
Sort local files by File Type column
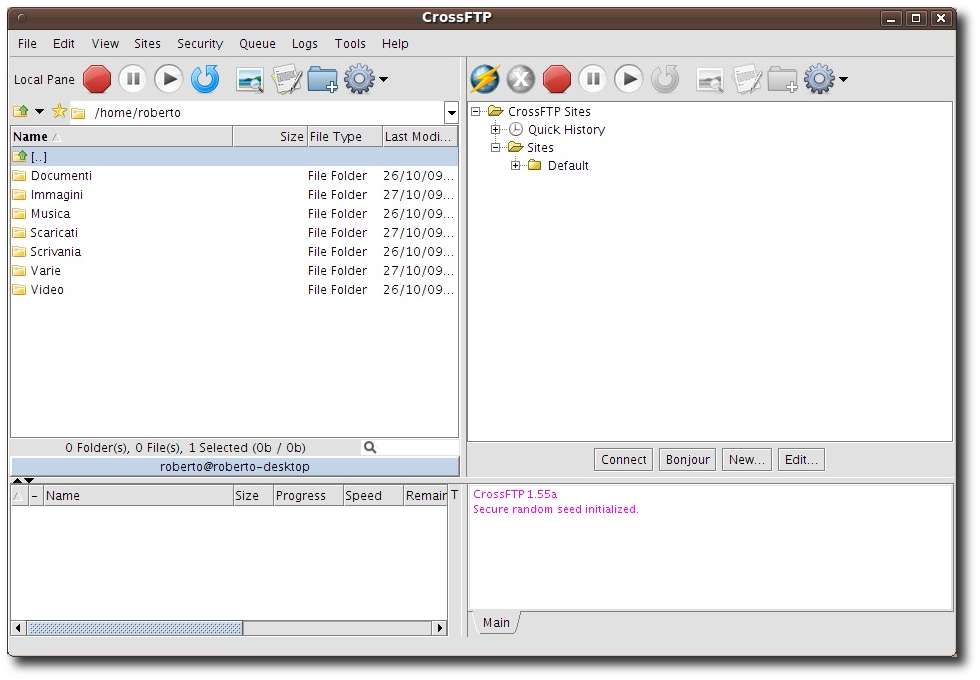(344, 136)
